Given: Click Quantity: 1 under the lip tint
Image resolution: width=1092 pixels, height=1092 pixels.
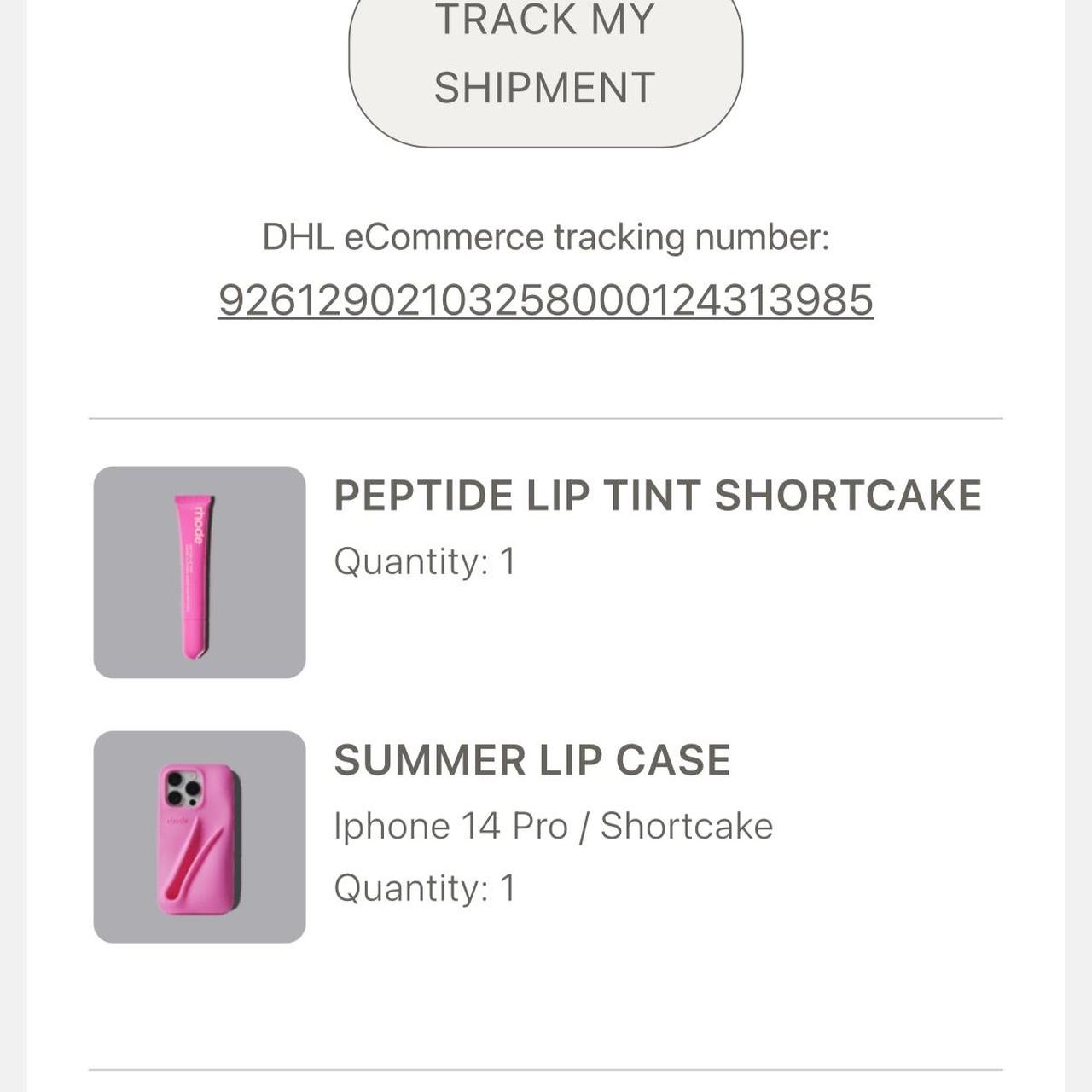Looking at the screenshot, I should point(424,561).
